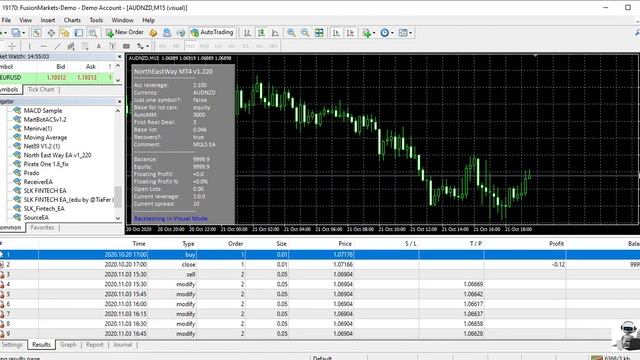Open the Insert menu

(48, 20)
